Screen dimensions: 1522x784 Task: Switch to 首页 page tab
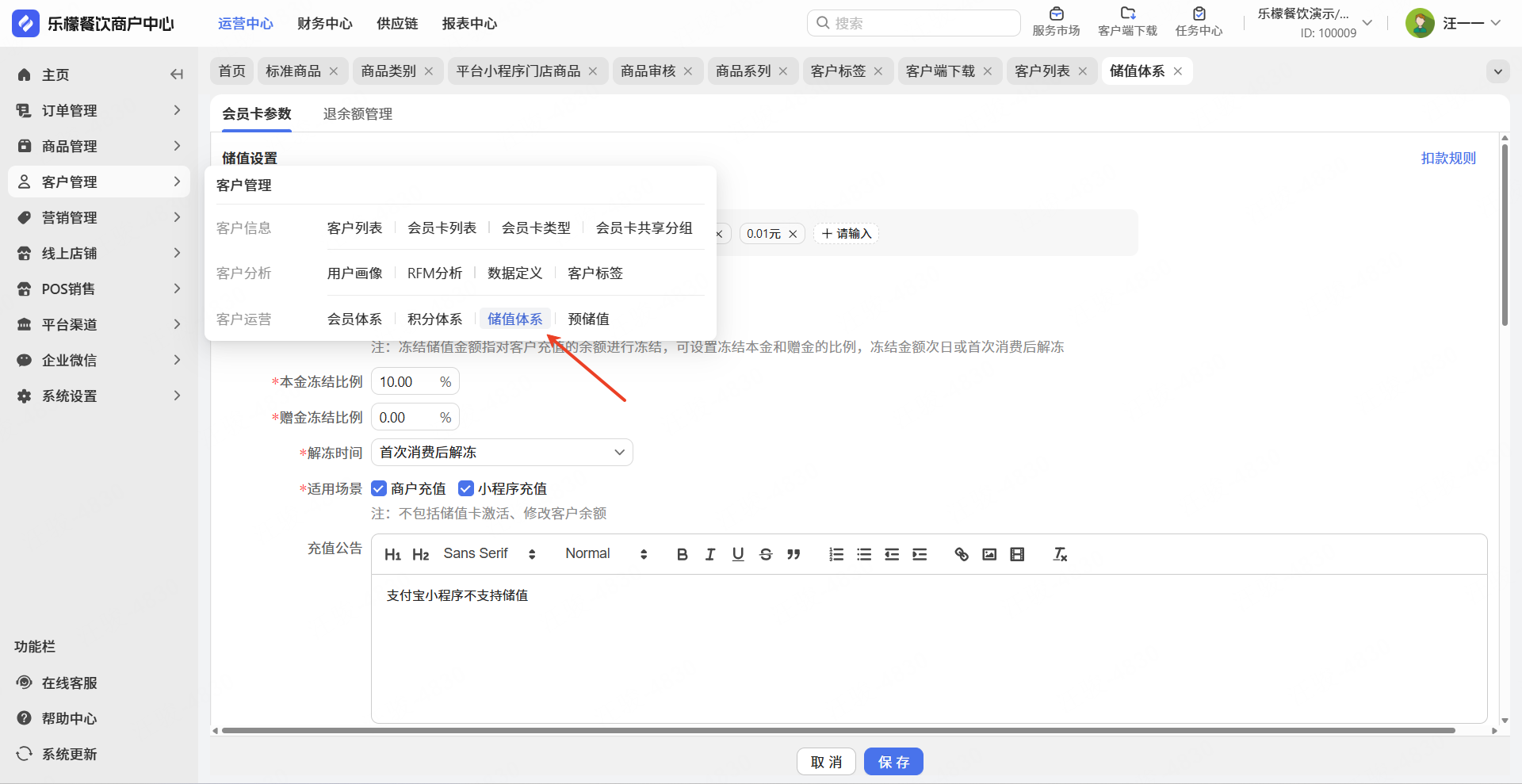(231, 71)
